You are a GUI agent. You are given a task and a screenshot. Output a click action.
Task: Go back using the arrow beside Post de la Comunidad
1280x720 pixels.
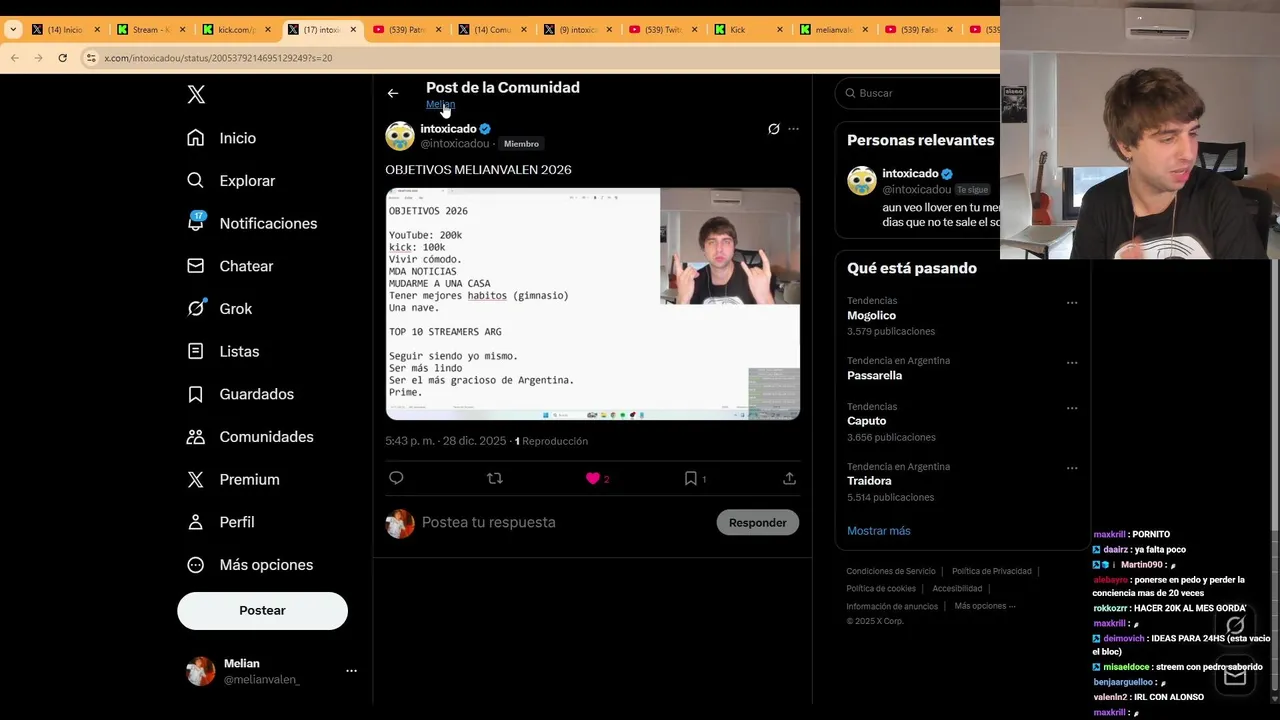point(393,93)
